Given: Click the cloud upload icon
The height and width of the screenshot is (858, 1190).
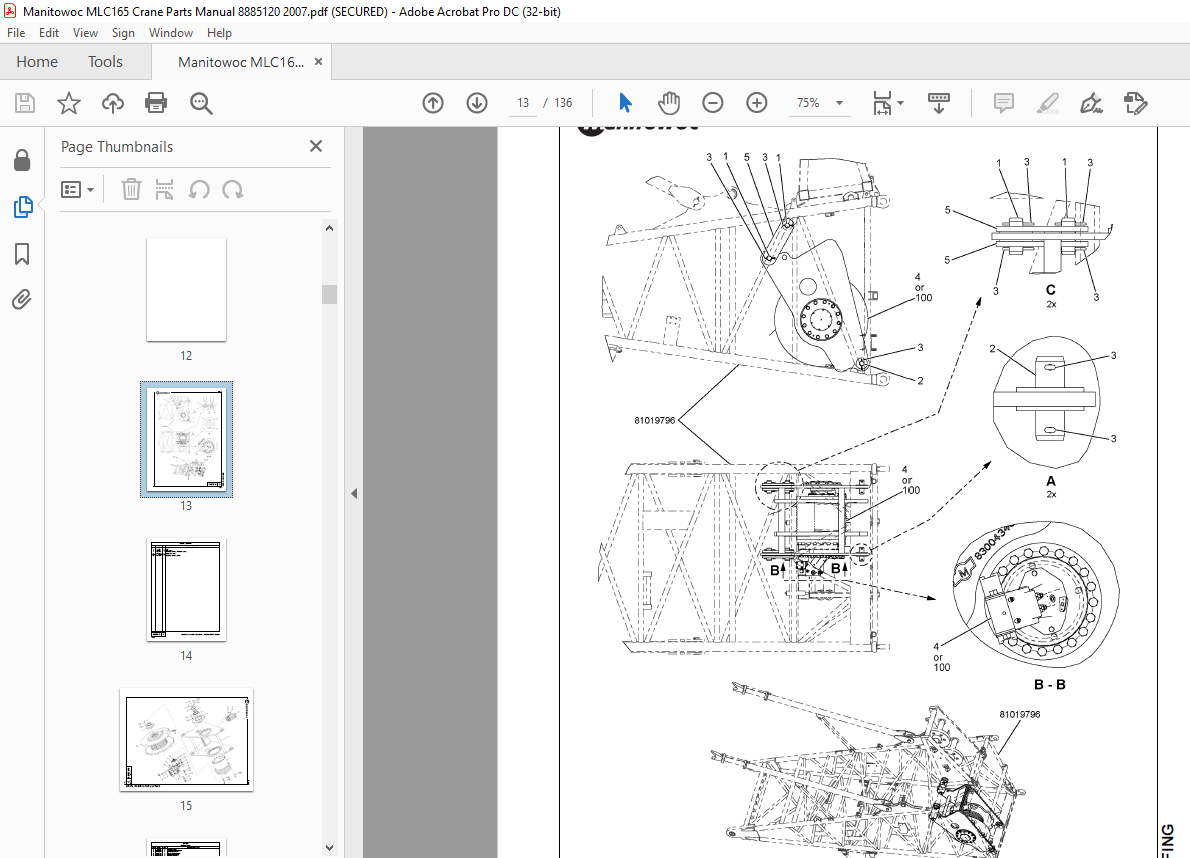Looking at the screenshot, I should click(x=112, y=103).
